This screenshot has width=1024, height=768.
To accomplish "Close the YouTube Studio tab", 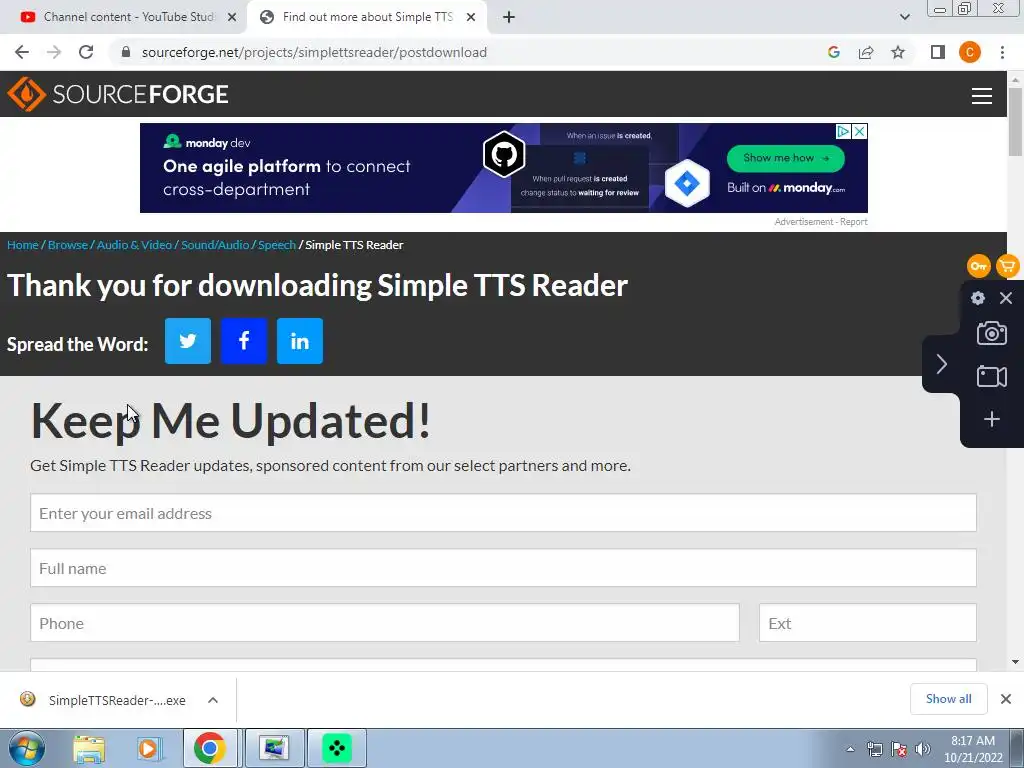I will [x=231, y=18].
